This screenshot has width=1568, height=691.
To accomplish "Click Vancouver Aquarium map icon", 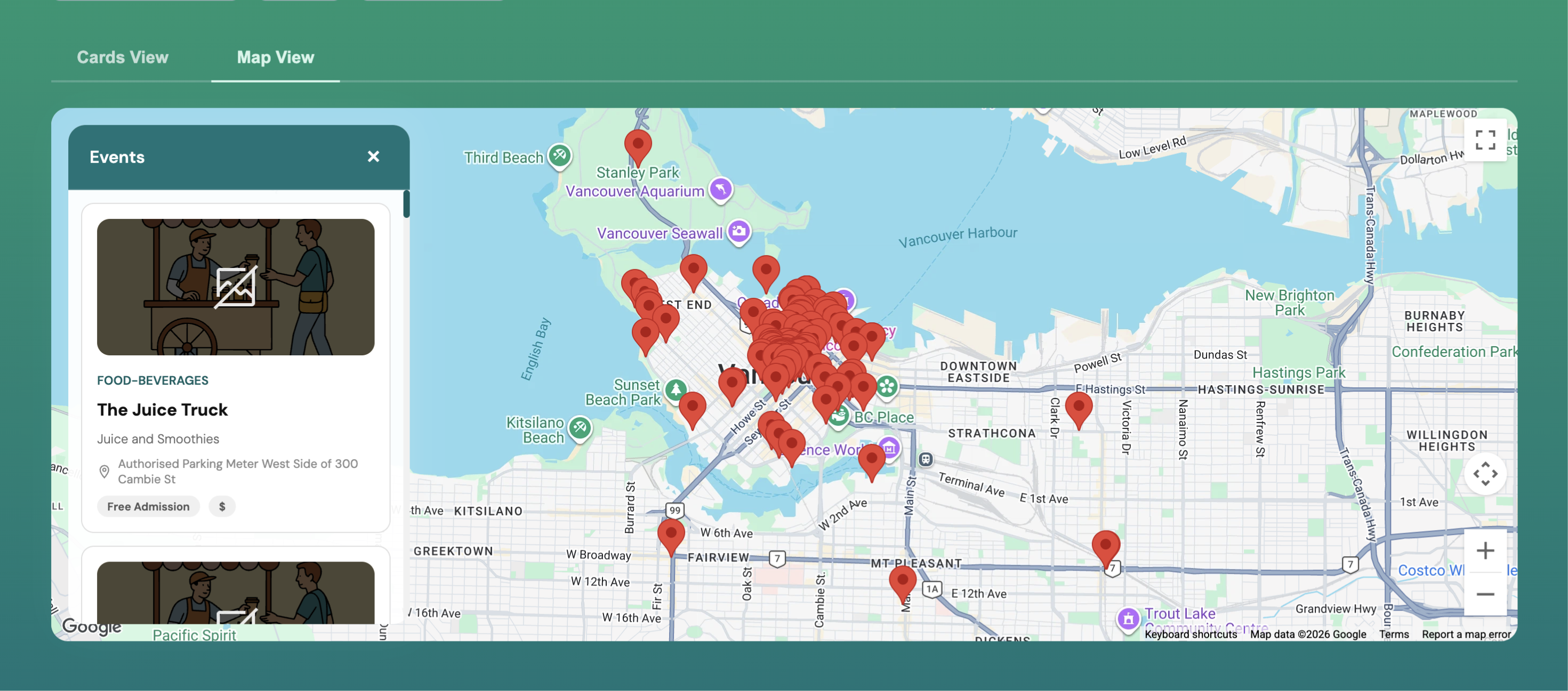I will (721, 190).
